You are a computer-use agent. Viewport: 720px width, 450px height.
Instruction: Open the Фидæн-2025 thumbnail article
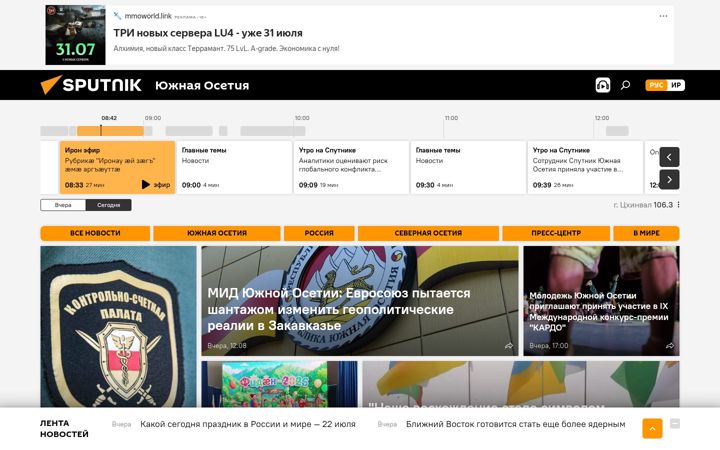[279, 384]
